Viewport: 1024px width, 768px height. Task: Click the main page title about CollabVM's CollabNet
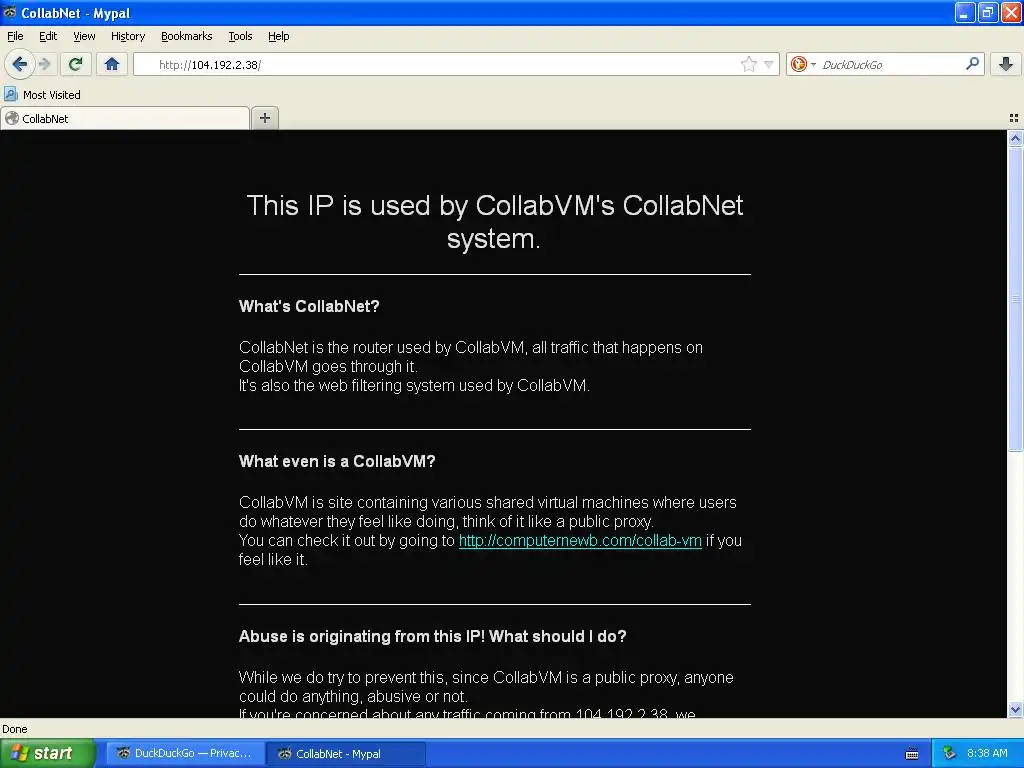[x=494, y=222]
